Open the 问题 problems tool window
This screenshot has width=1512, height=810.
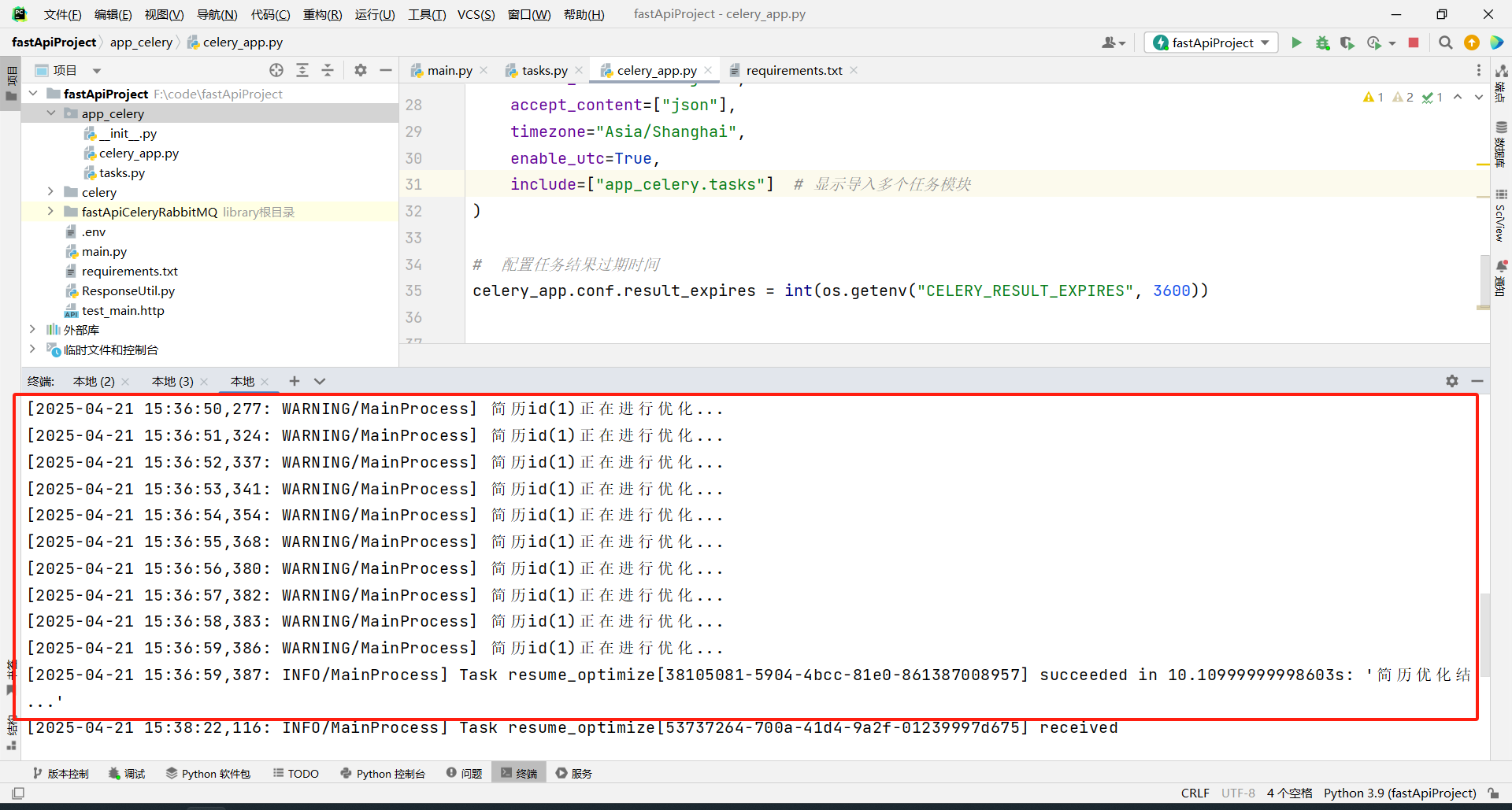click(464, 774)
